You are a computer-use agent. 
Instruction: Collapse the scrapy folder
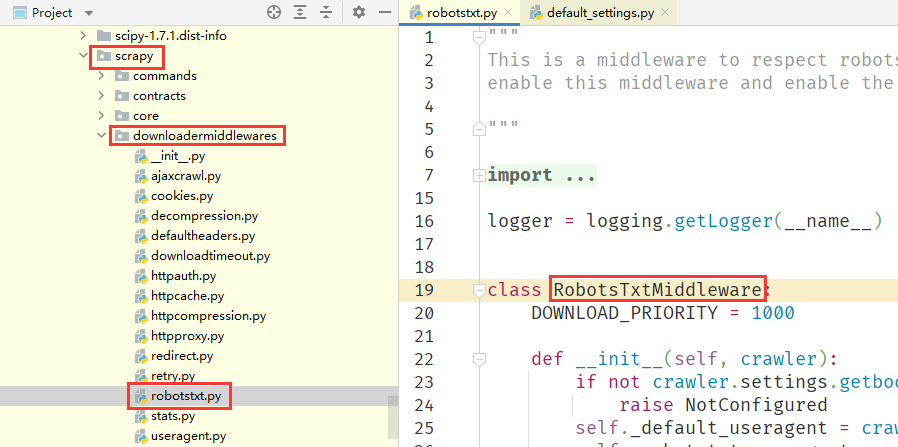[x=84, y=56]
